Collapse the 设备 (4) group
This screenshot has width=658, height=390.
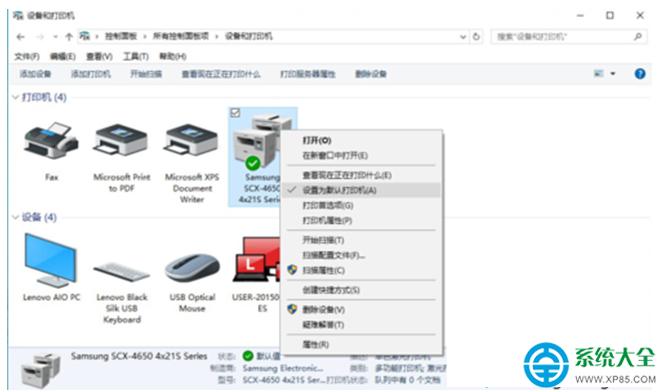[x=16, y=217]
